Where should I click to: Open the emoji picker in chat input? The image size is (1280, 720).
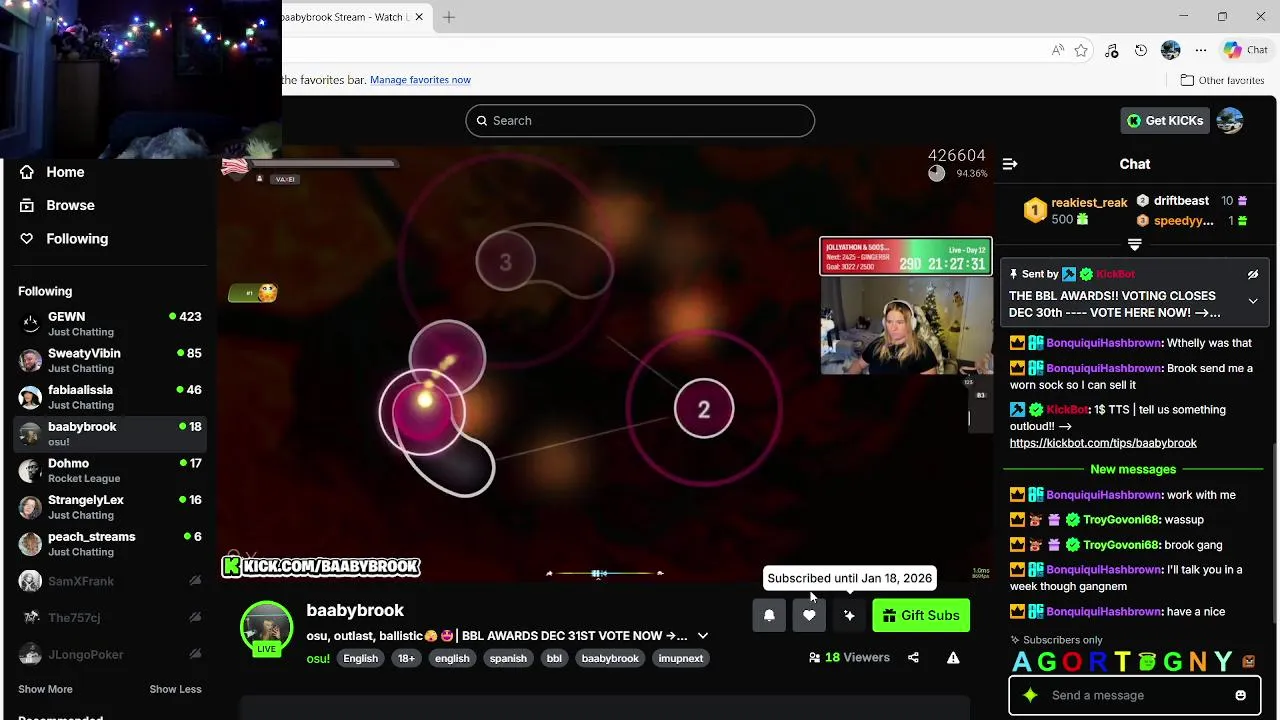pos(1240,695)
